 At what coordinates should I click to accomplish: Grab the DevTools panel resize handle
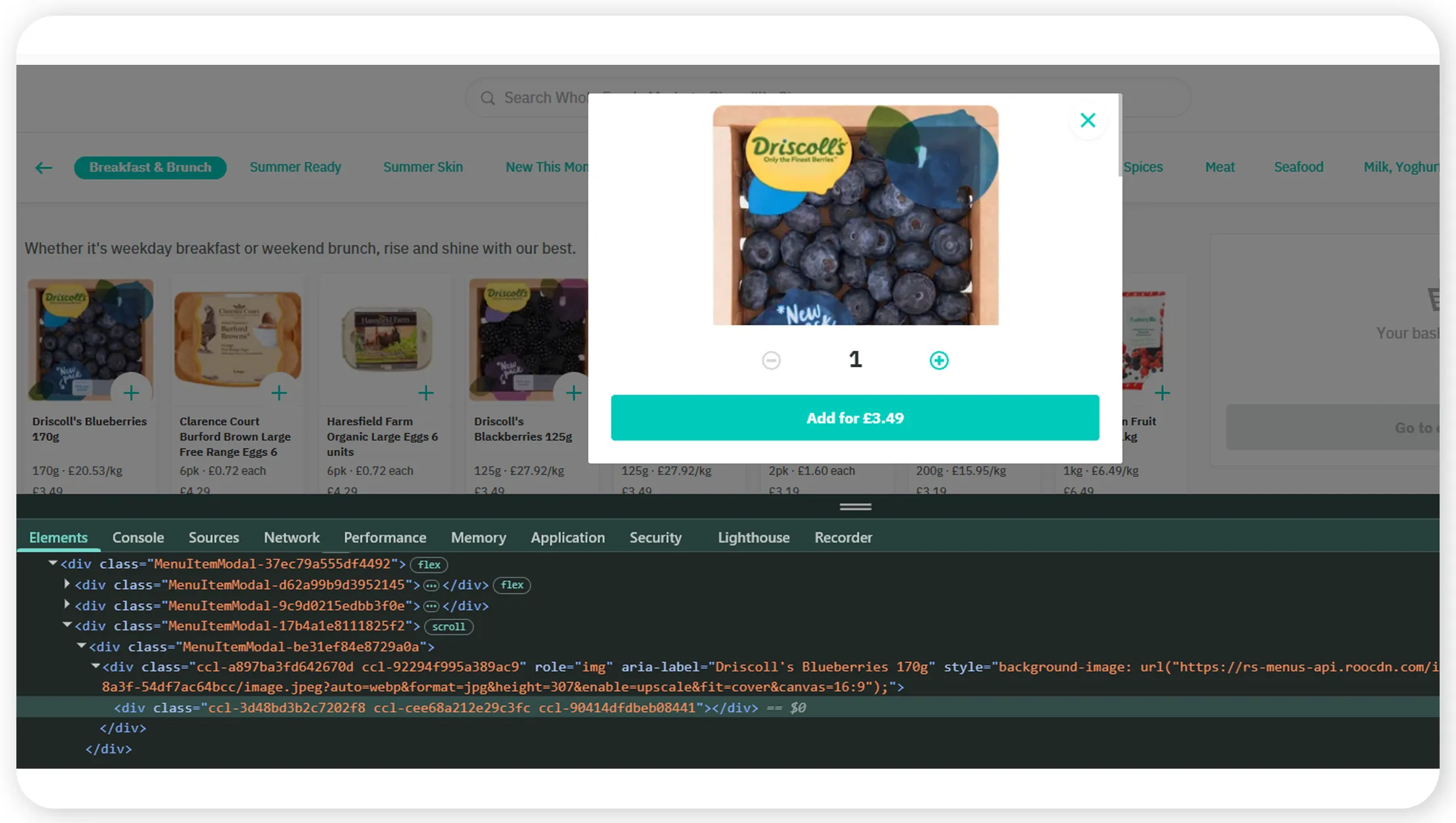[855, 507]
